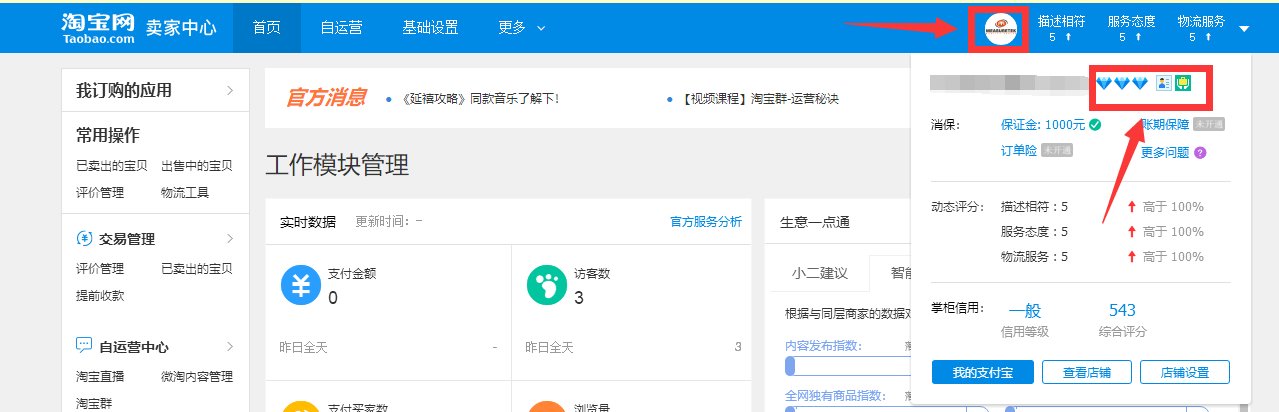Click the ID card verification badge icon

1162,83
